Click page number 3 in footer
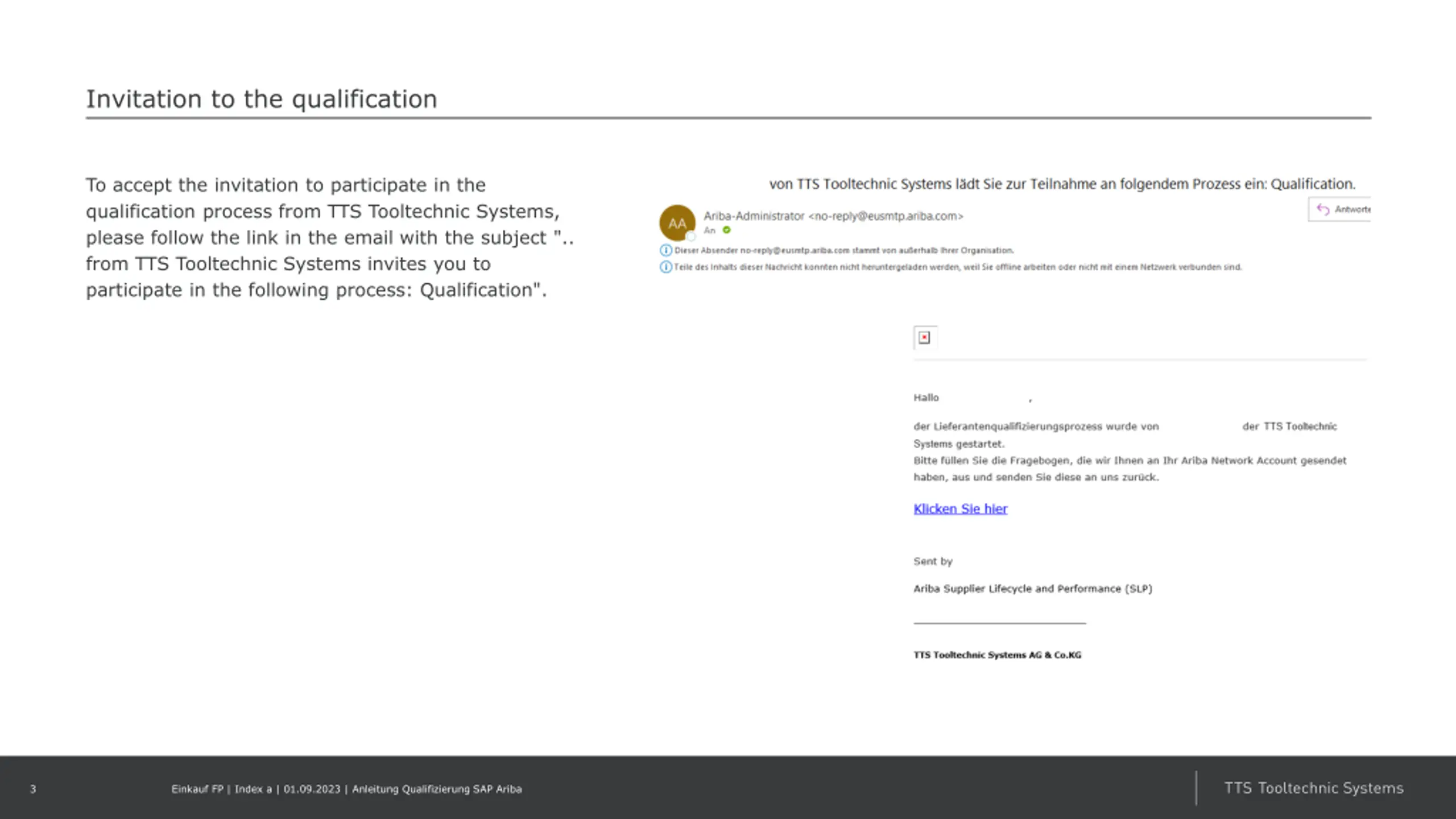1456x819 pixels. pyautogui.click(x=33, y=789)
